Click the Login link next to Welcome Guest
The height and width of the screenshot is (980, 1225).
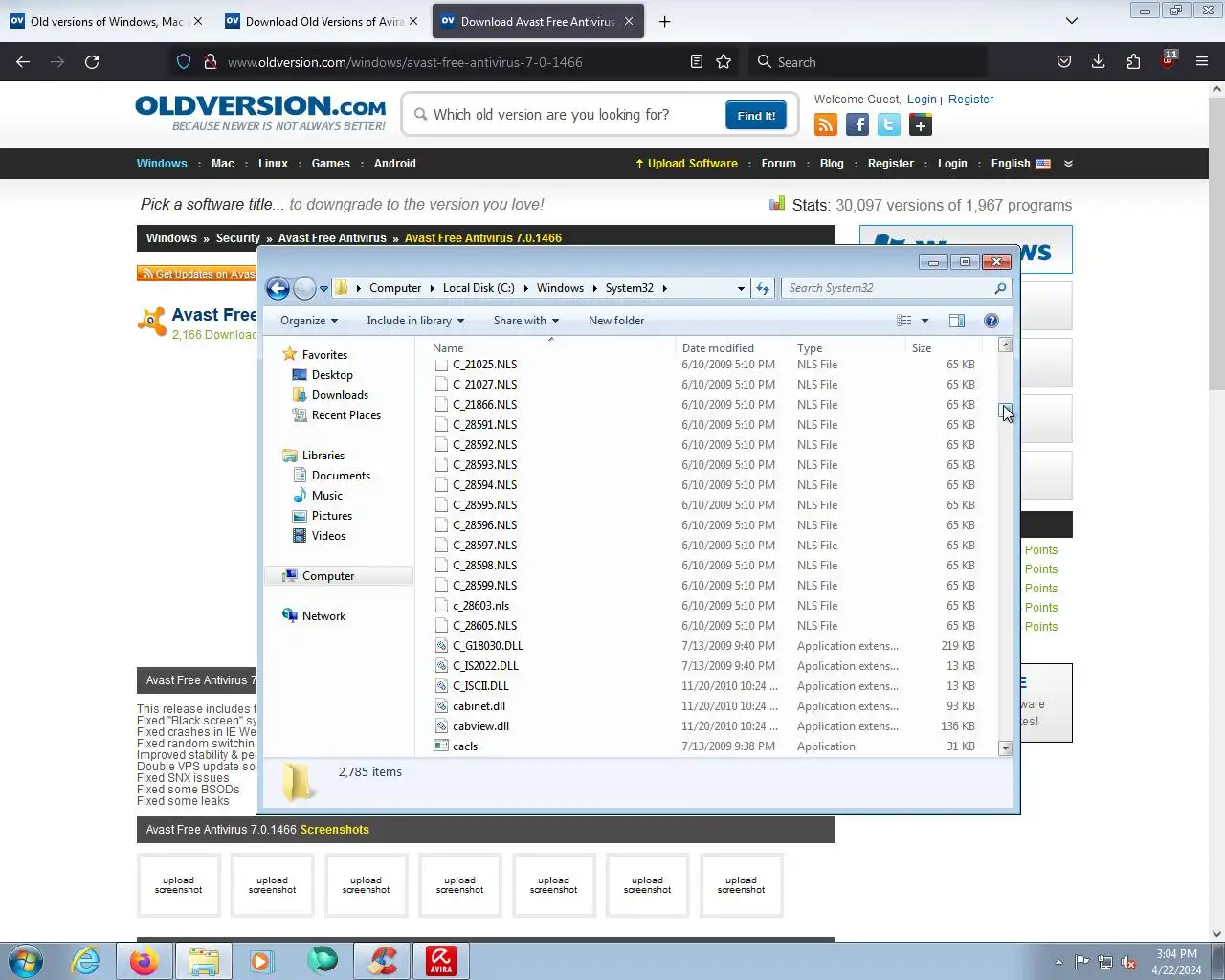(922, 100)
